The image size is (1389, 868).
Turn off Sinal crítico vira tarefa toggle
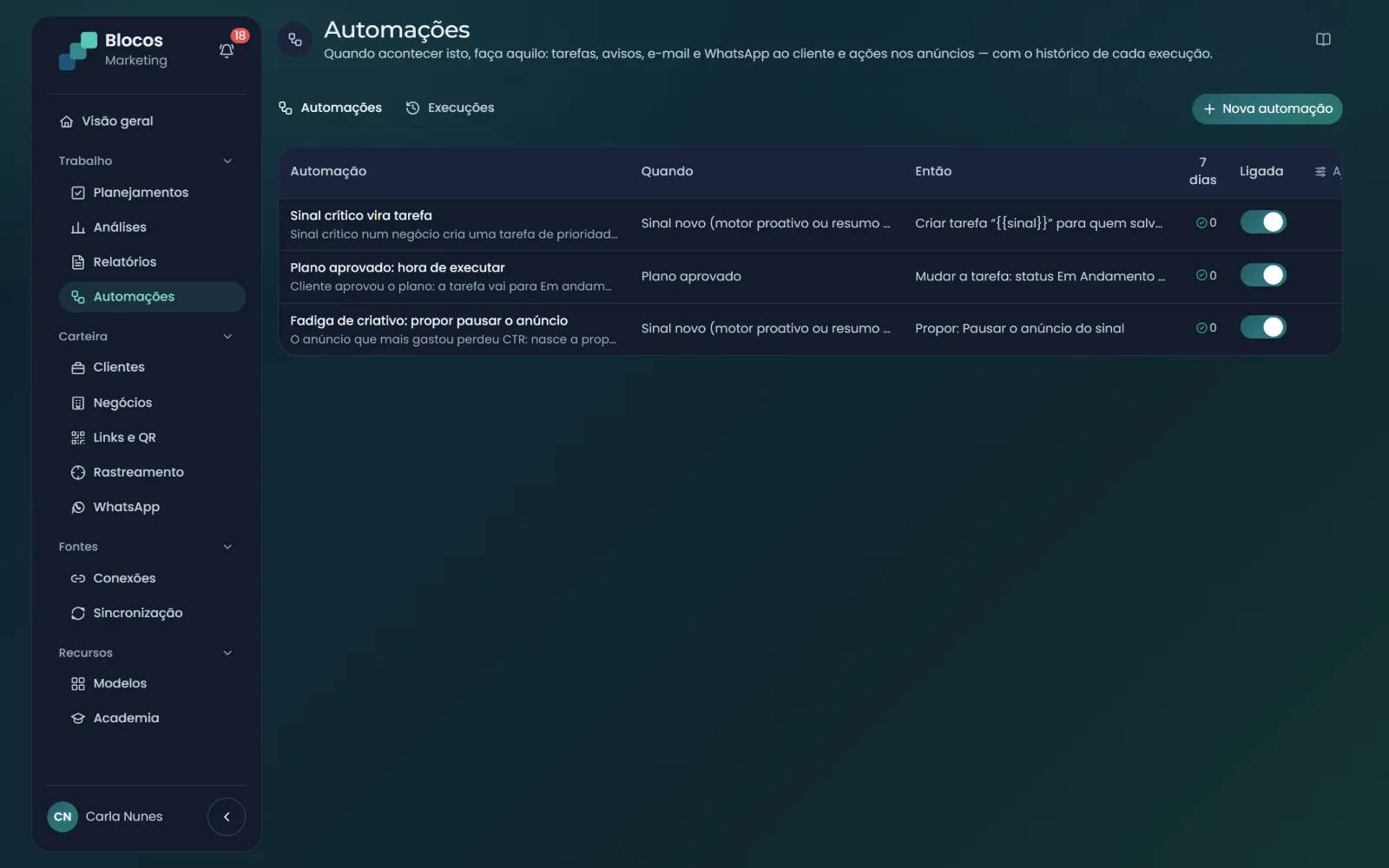click(1263, 222)
